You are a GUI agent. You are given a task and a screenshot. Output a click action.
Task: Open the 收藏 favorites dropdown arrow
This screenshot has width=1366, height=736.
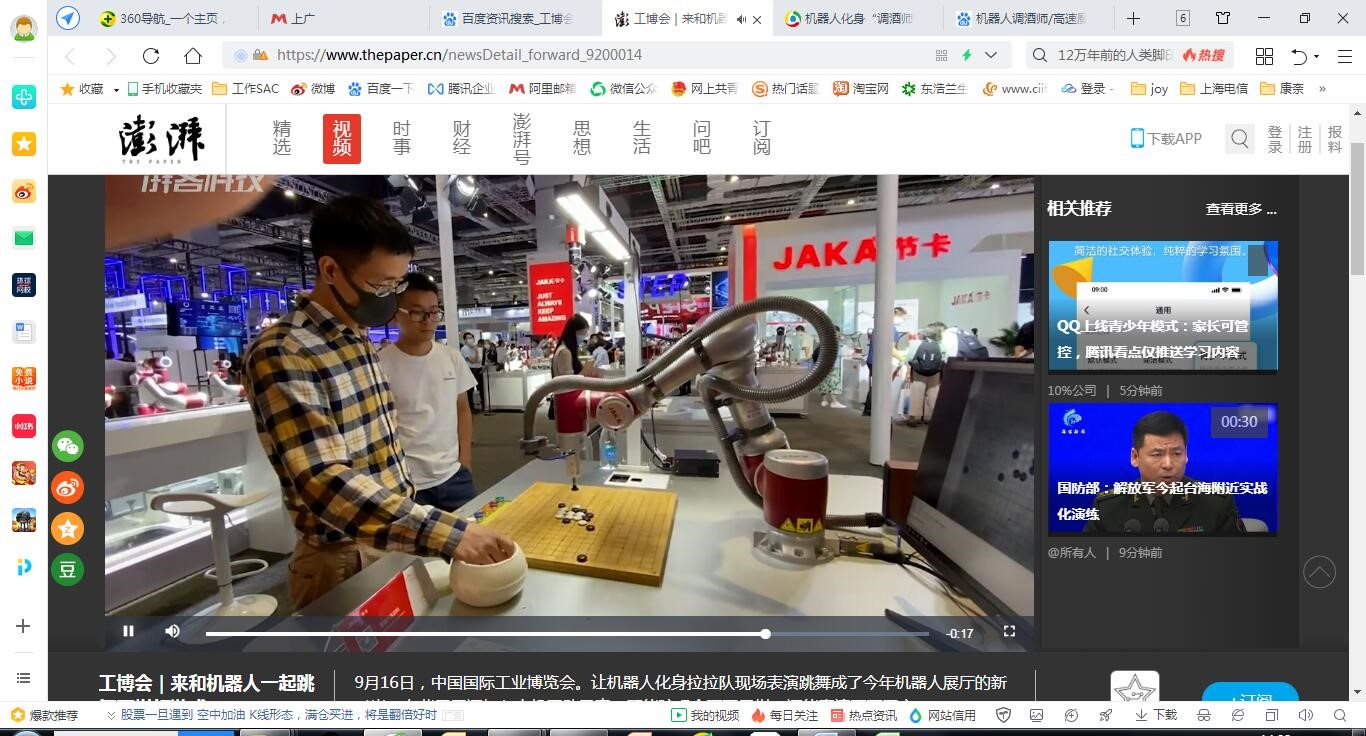pos(116,89)
